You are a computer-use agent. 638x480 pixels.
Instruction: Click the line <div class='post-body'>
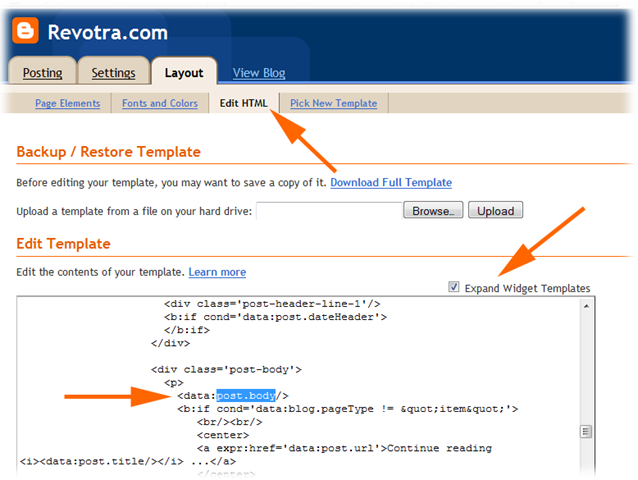(x=226, y=369)
